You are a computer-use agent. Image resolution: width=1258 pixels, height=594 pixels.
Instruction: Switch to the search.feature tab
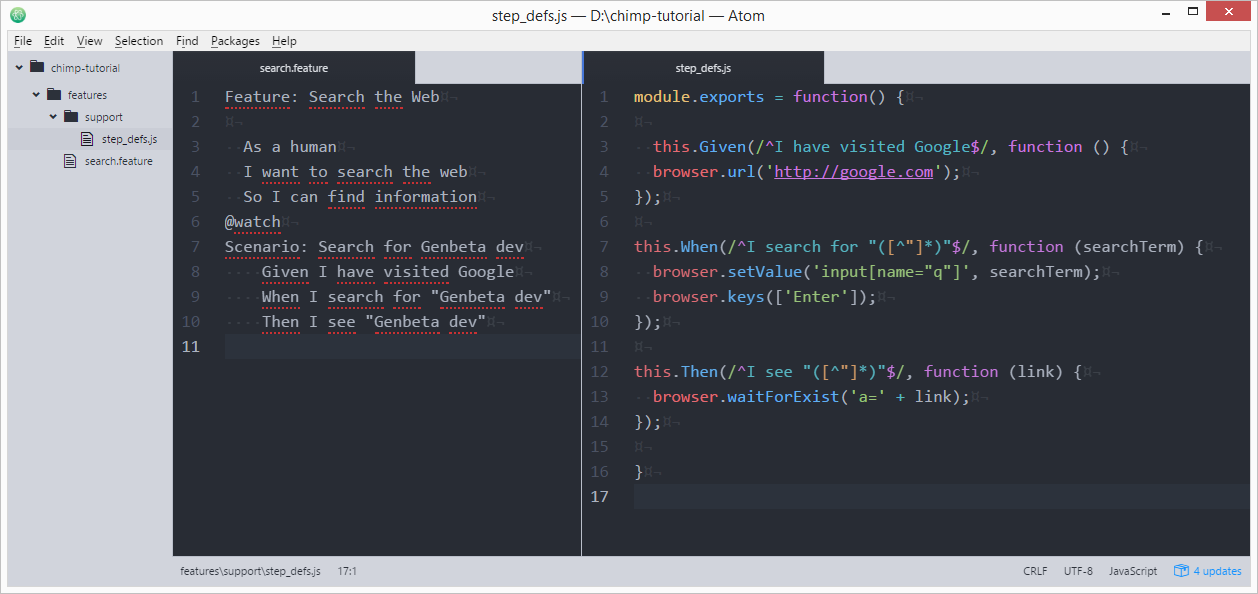[293, 67]
